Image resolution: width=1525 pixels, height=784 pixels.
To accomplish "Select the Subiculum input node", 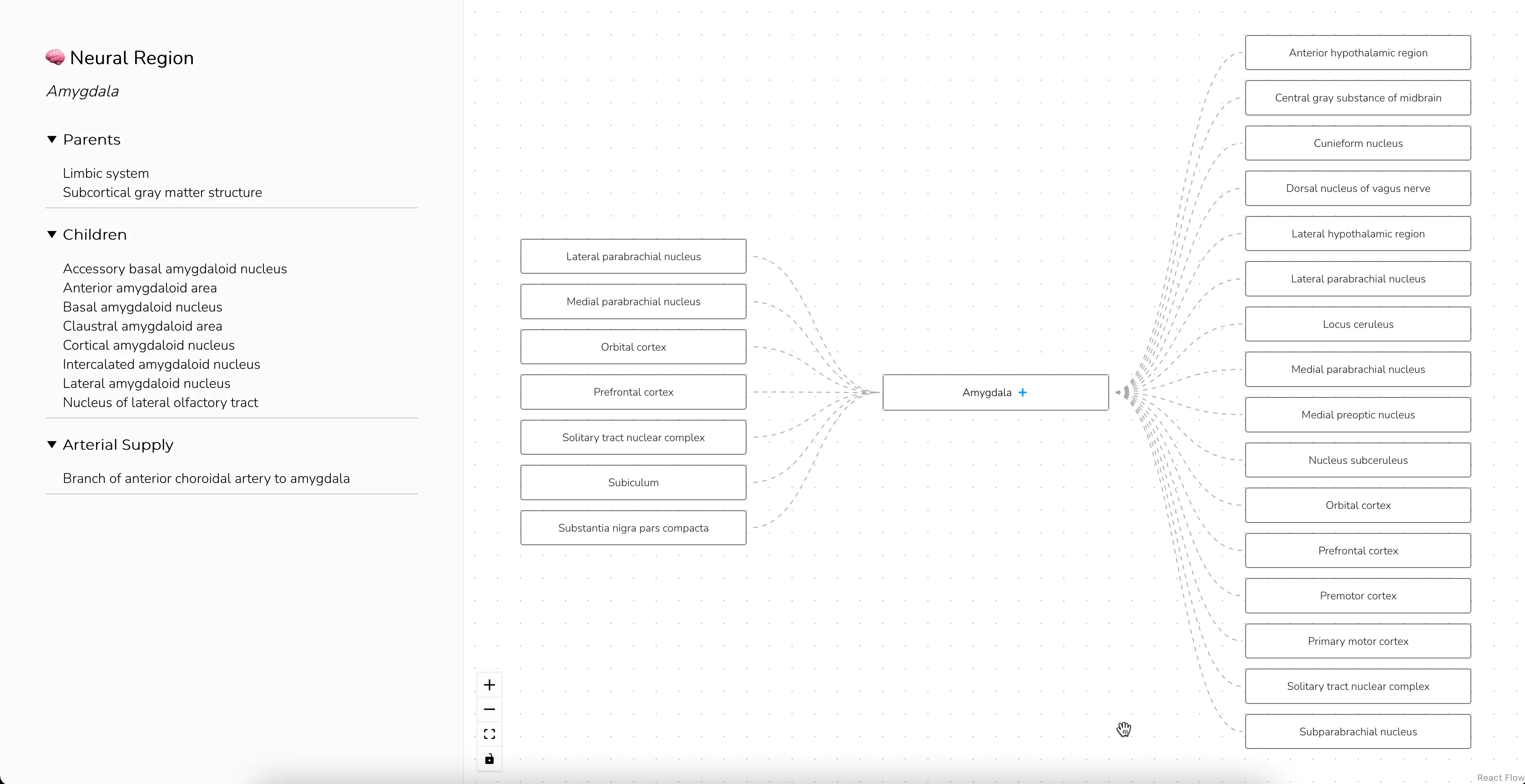I will (x=633, y=482).
